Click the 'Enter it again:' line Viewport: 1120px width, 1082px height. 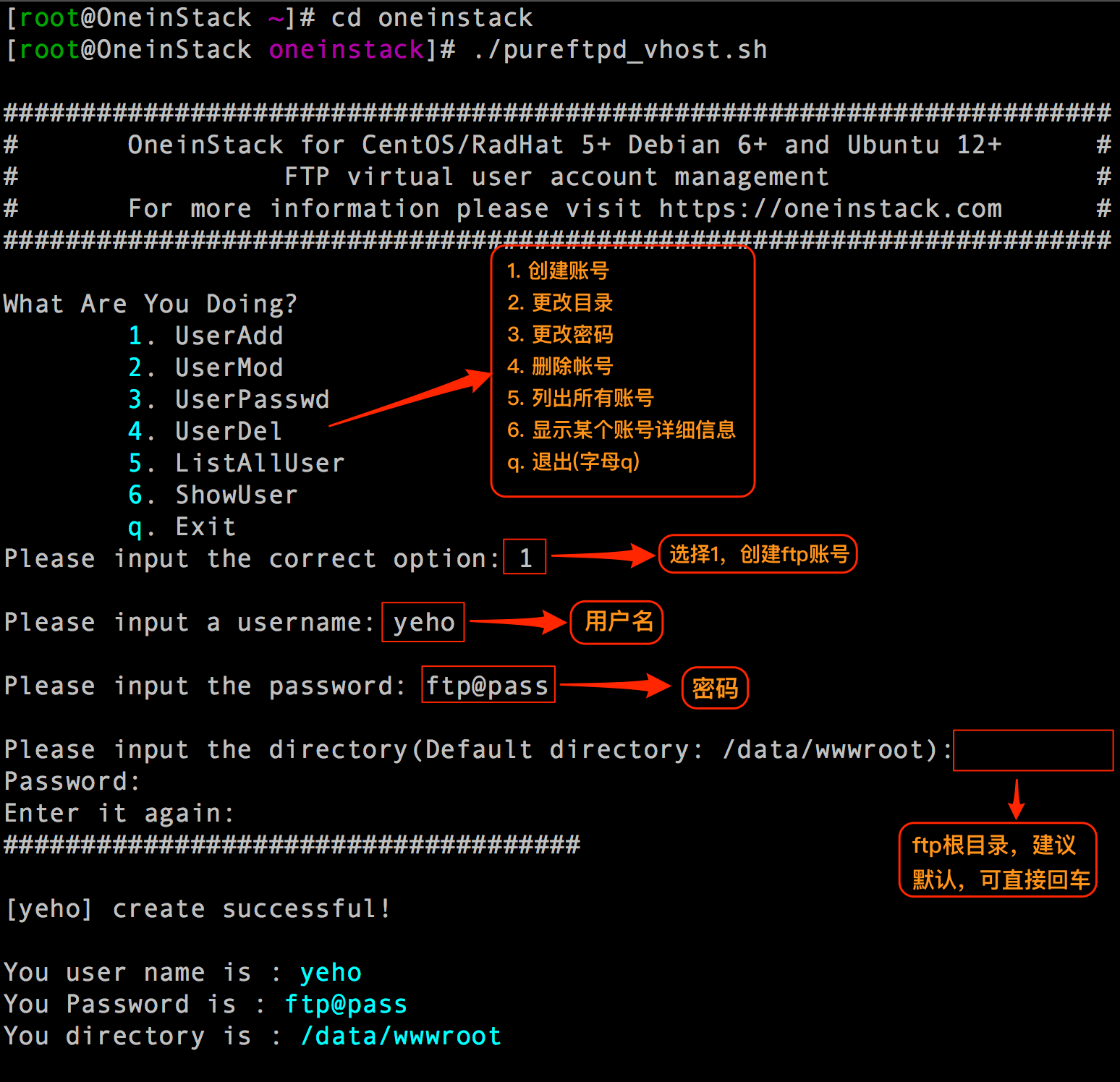[x=119, y=813]
